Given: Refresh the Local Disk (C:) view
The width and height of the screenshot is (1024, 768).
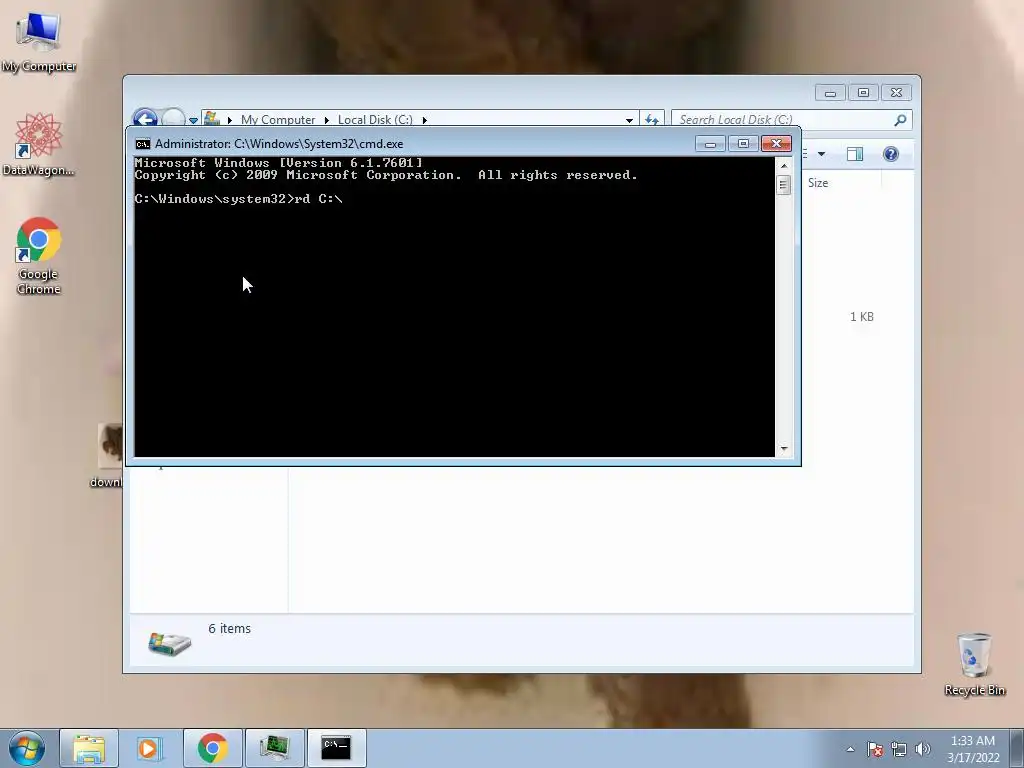Looking at the screenshot, I should pyautogui.click(x=652, y=120).
